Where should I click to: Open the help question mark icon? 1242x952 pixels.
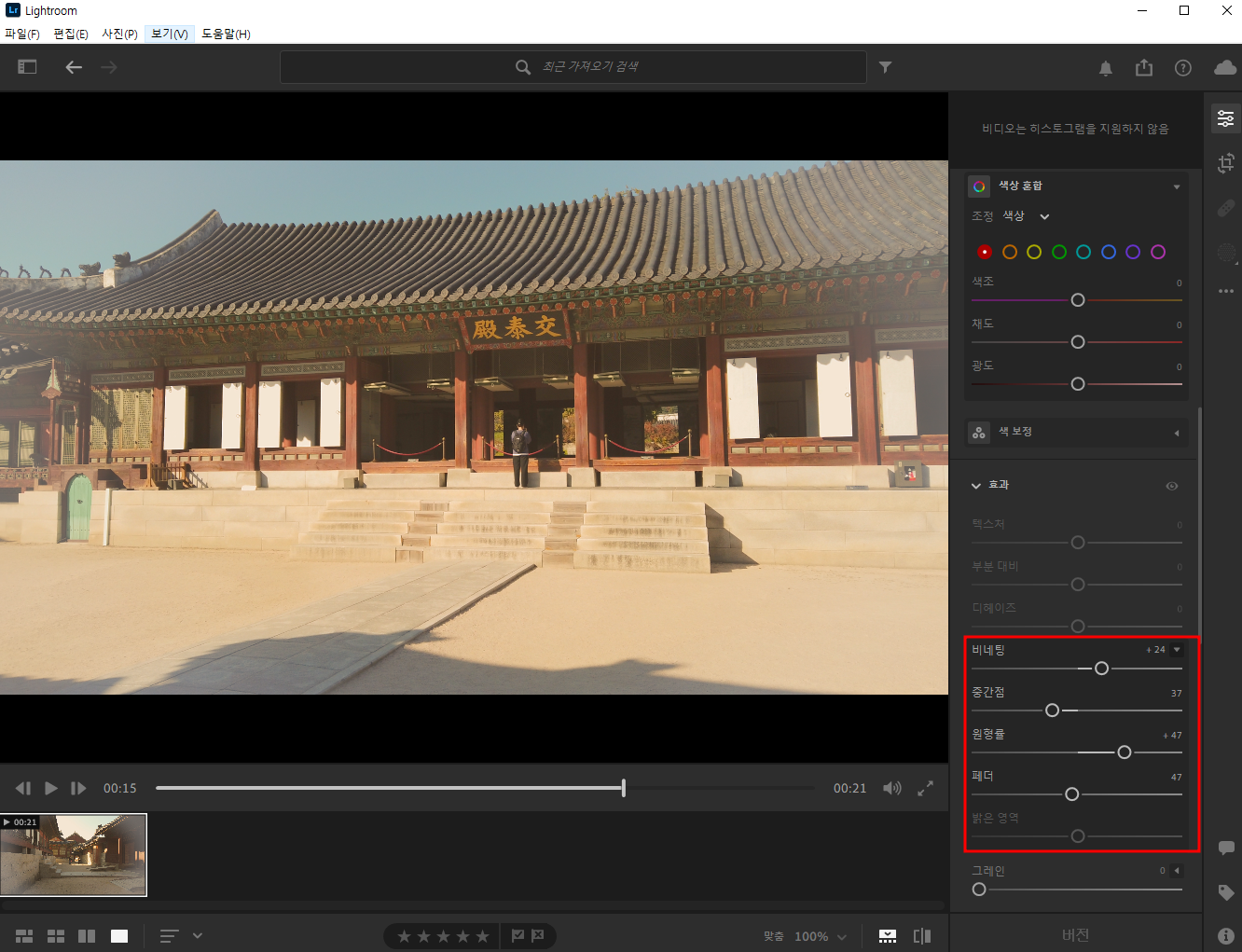[x=1183, y=68]
